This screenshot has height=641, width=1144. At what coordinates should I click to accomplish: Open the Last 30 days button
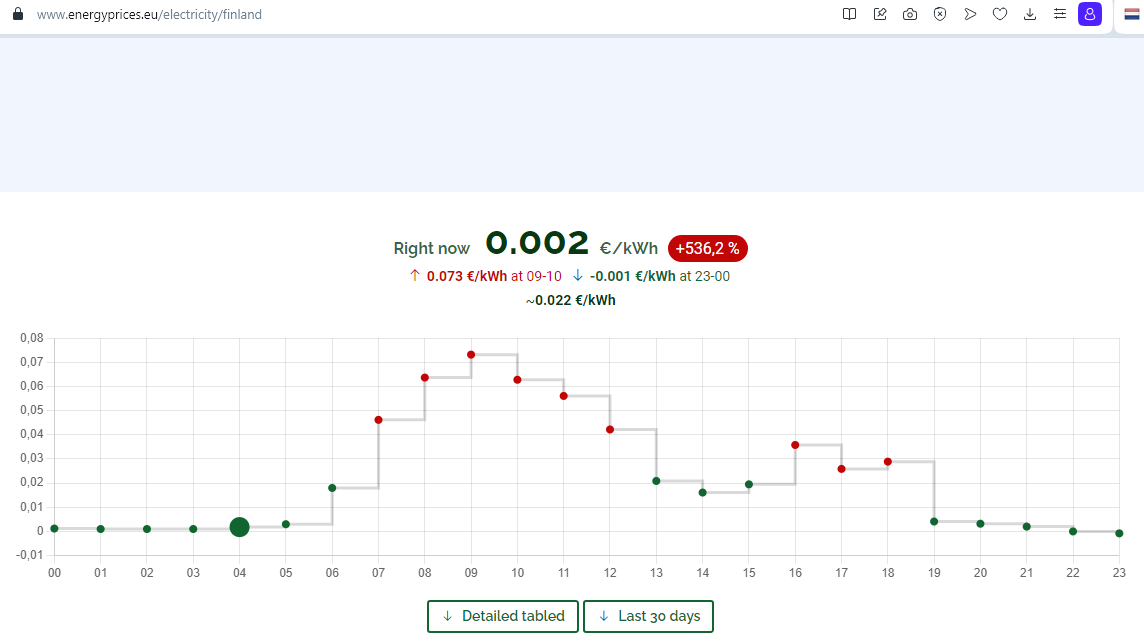tap(648, 616)
